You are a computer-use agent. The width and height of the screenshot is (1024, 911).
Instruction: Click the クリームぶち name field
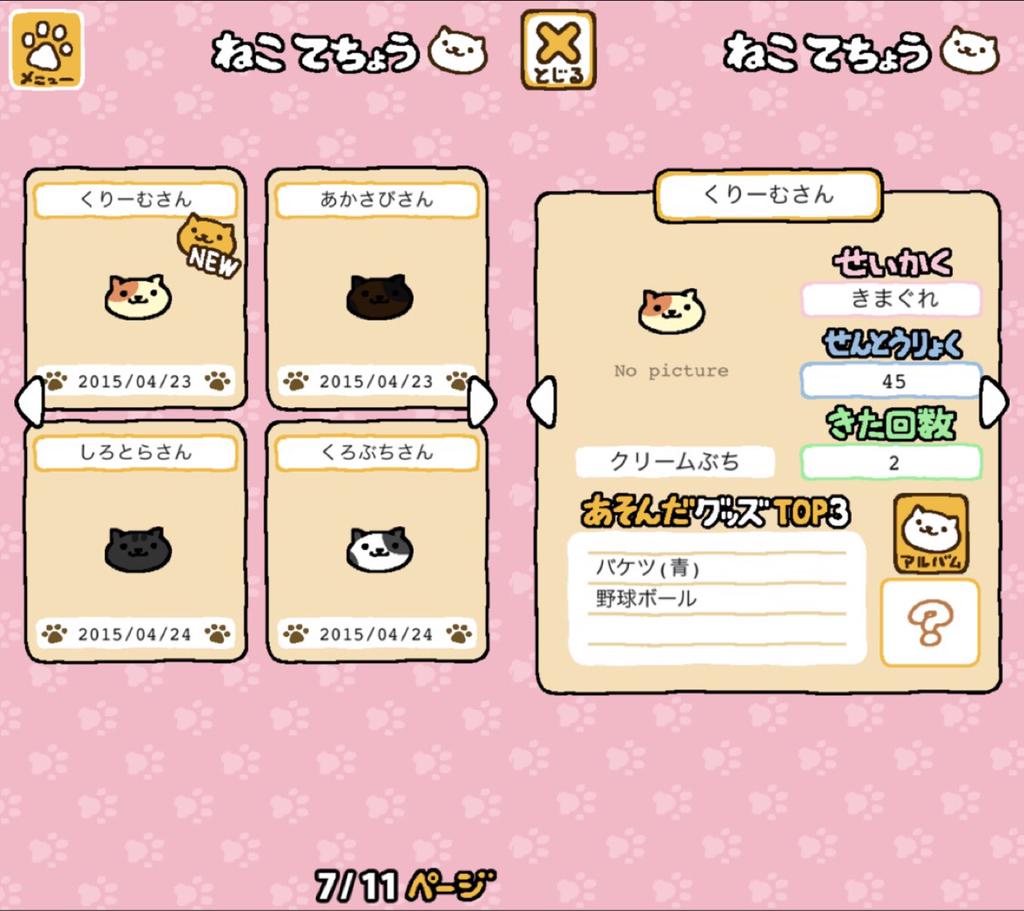tap(675, 462)
